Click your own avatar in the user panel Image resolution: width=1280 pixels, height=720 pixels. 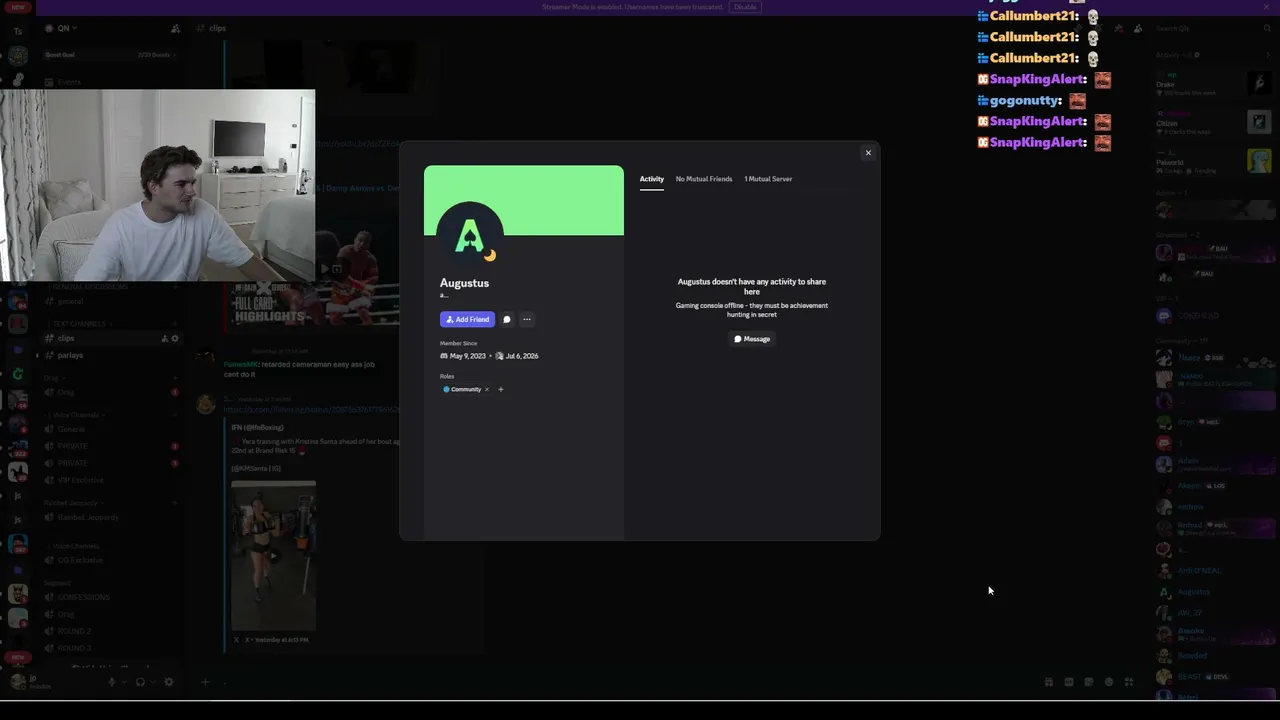point(18,682)
